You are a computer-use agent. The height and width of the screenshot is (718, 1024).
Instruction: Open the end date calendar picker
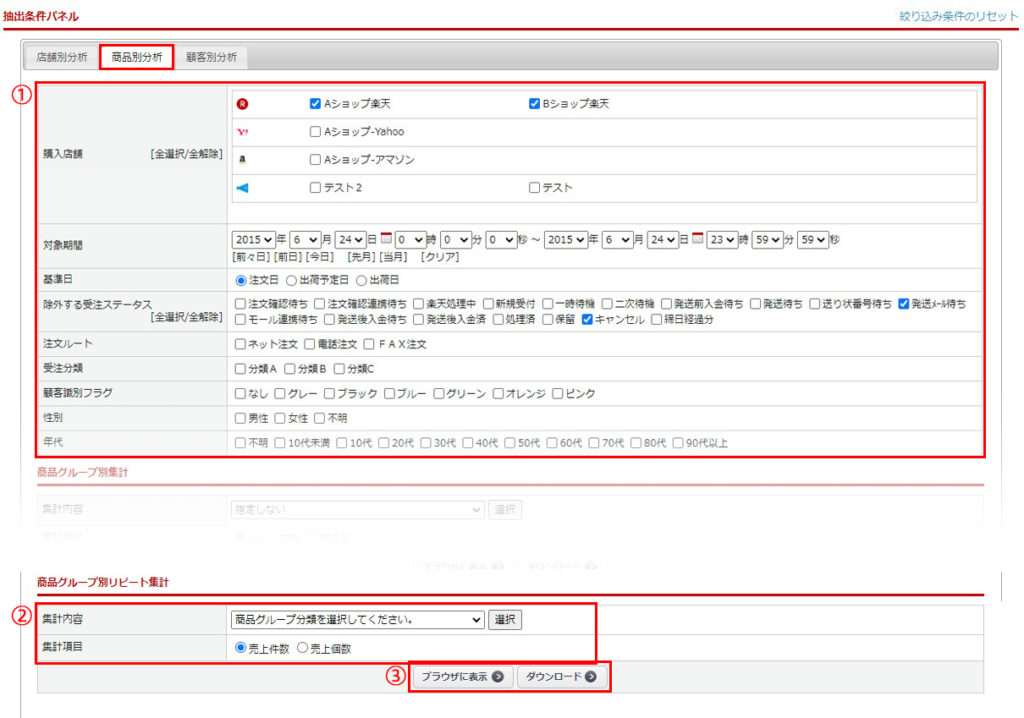coord(697,238)
